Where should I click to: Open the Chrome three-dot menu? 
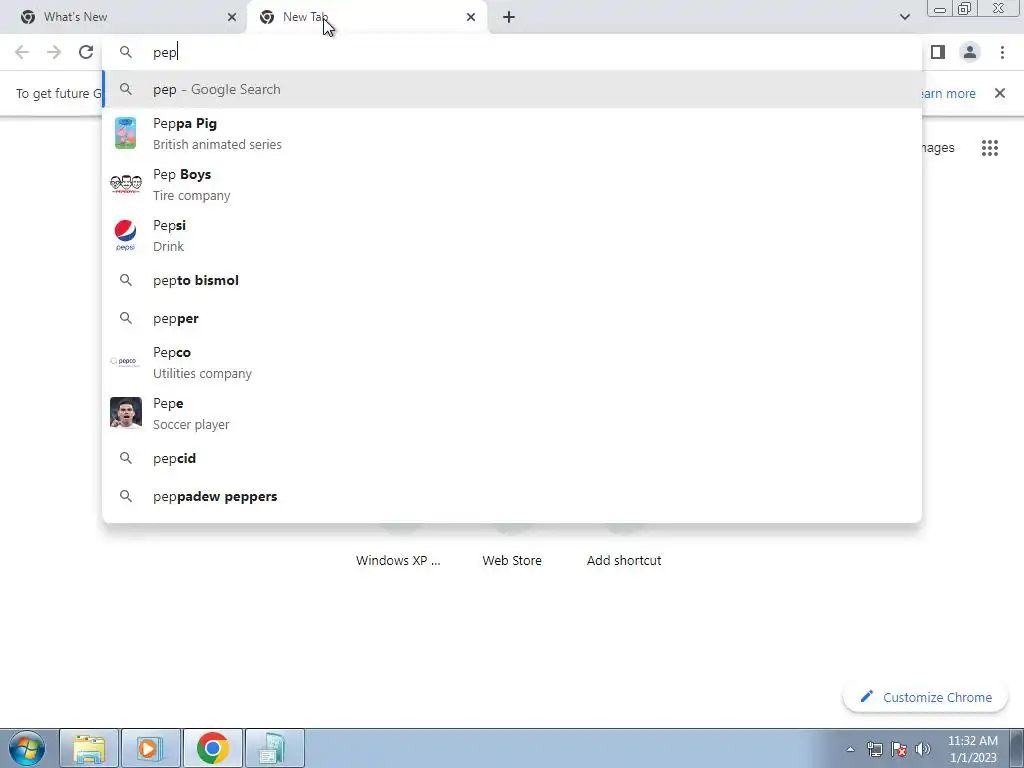(1002, 52)
